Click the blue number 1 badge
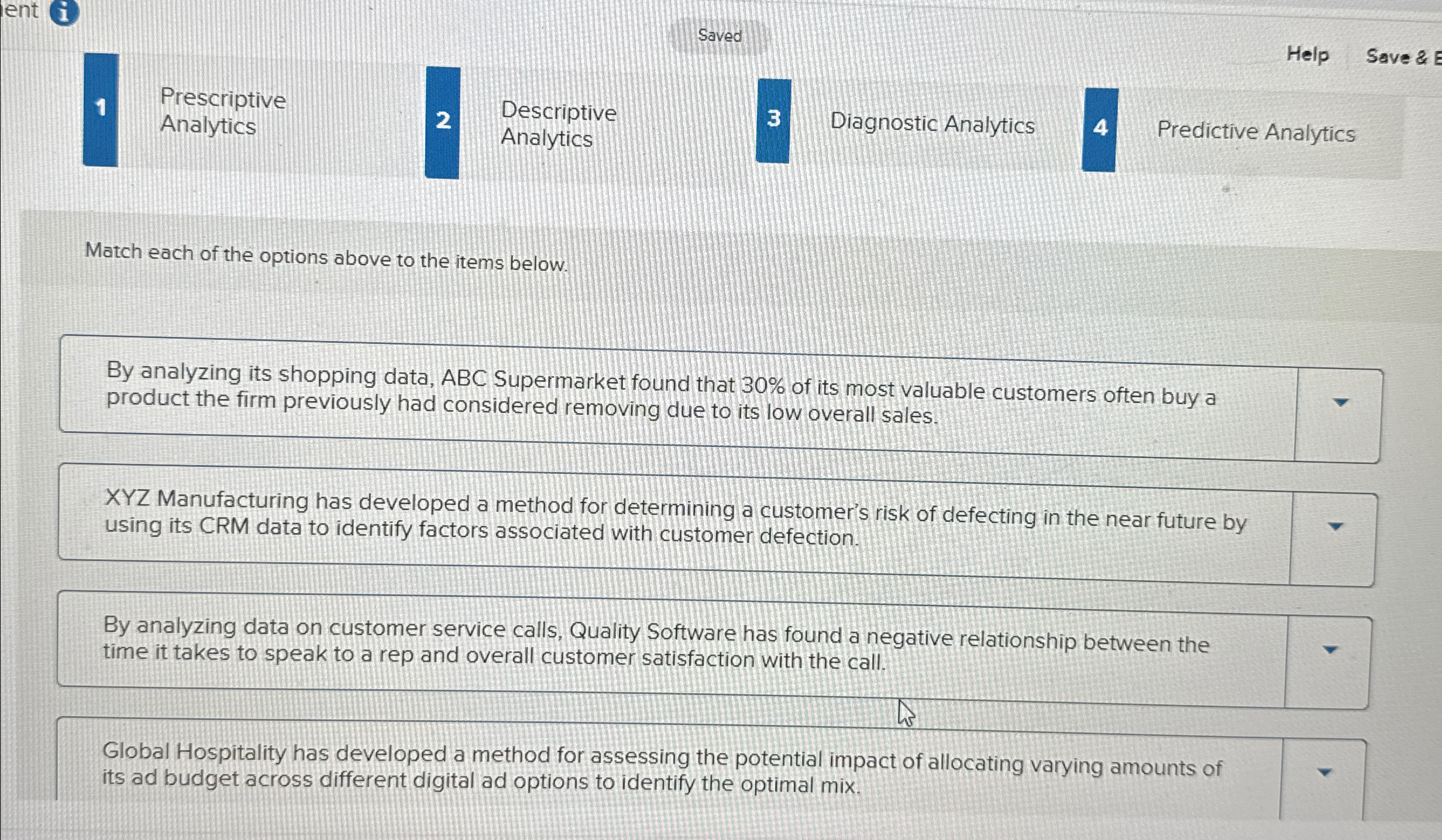 coord(101,109)
